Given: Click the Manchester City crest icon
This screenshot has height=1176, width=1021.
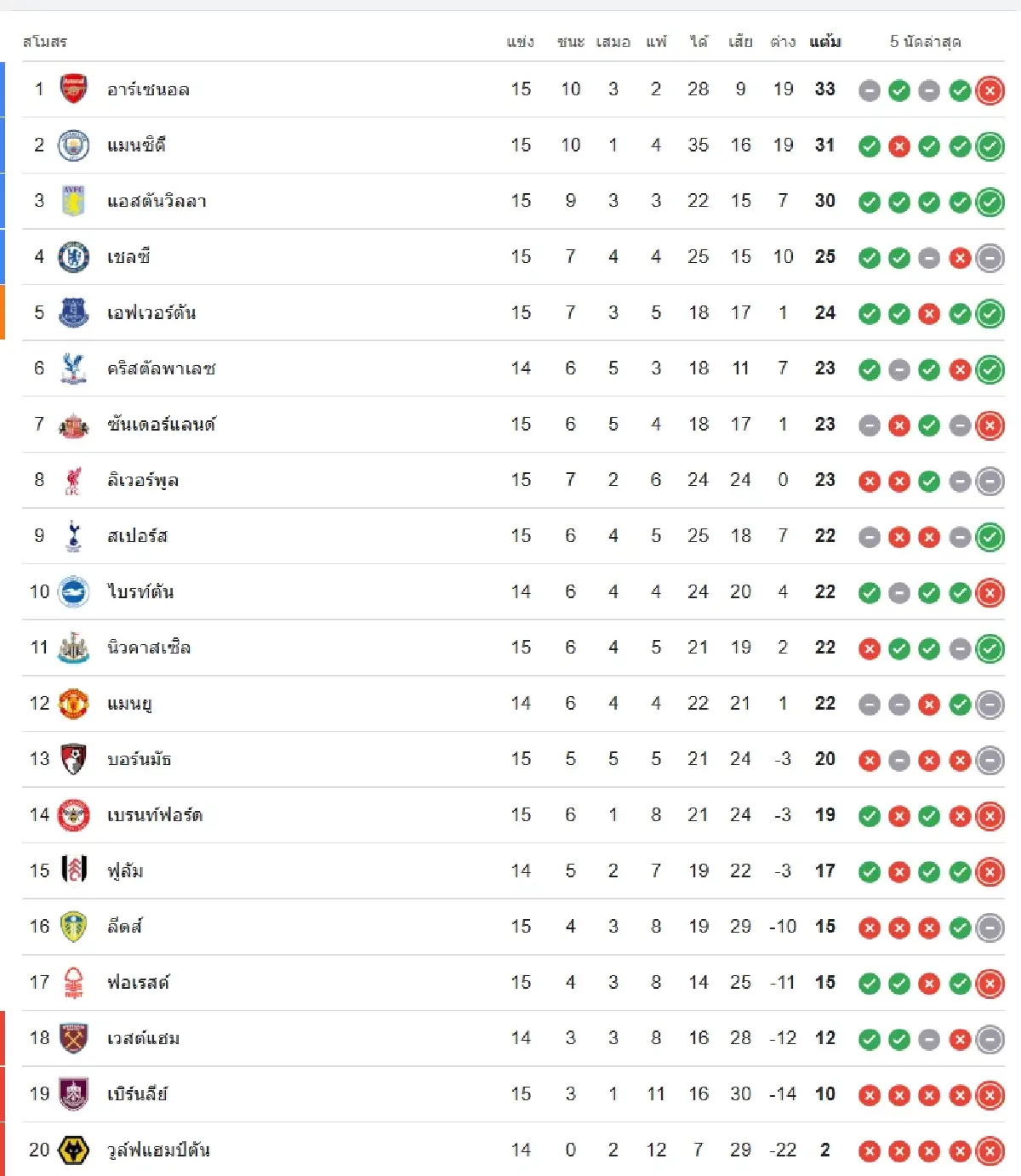Looking at the screenshot, I should coord(74,146).
